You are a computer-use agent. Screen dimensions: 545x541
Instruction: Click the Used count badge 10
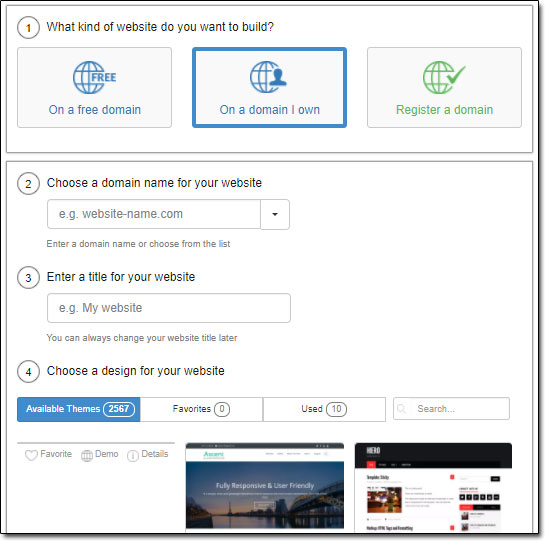336,409
